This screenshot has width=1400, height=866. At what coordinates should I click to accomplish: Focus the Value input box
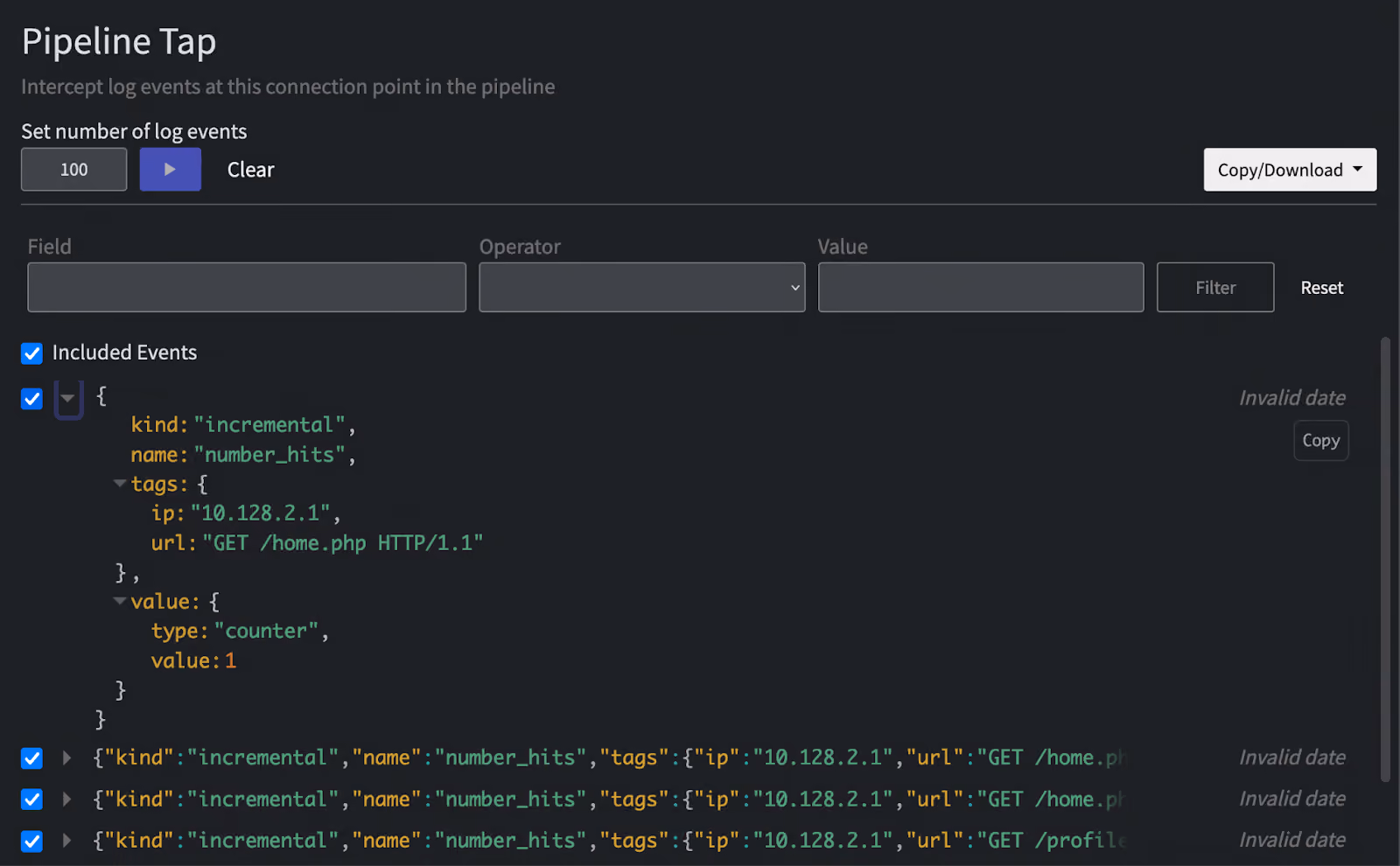coord(981,287)
